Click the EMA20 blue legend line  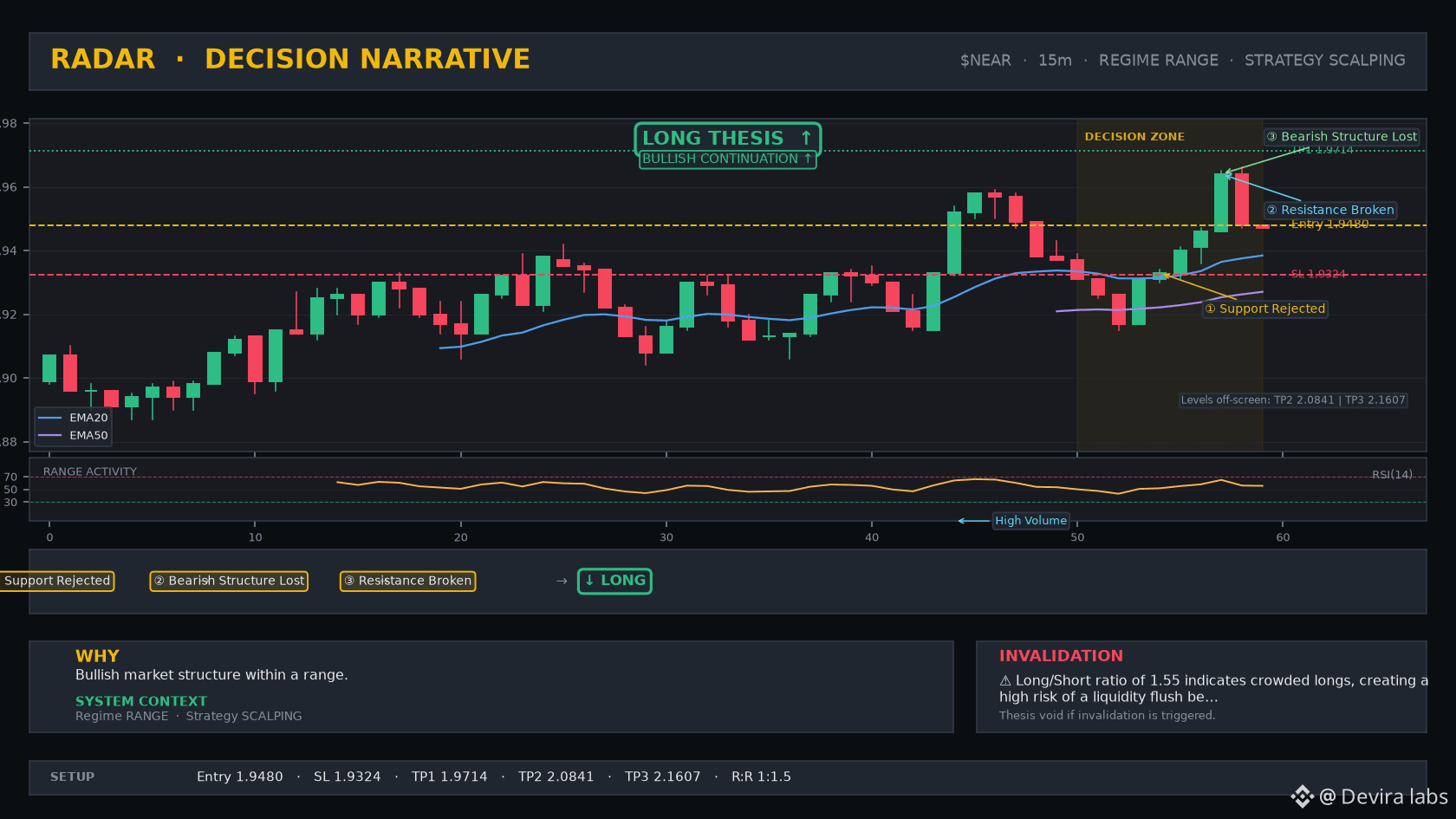50,418
